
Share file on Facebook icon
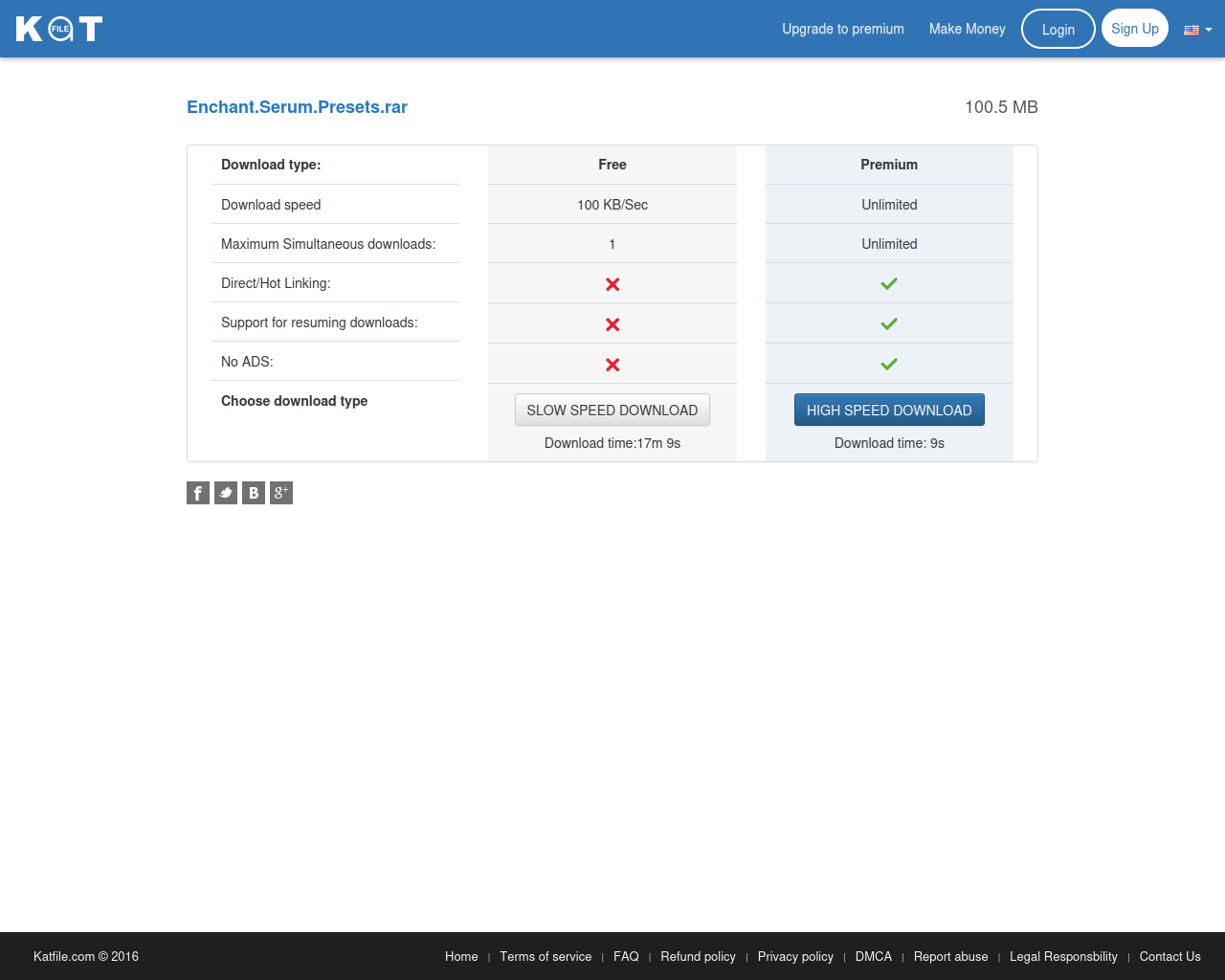pyautogui.click(x=198, y=493)
